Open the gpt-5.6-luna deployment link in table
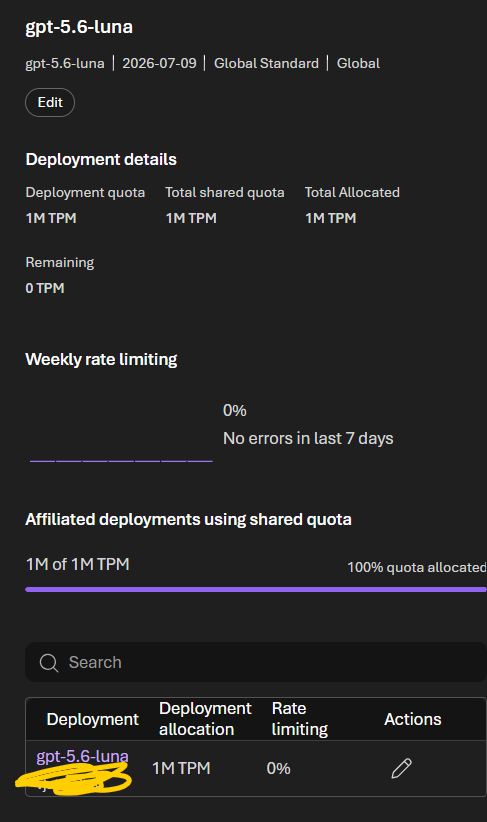The width and height of the screenshot is (487, 822). click(82, 756)
